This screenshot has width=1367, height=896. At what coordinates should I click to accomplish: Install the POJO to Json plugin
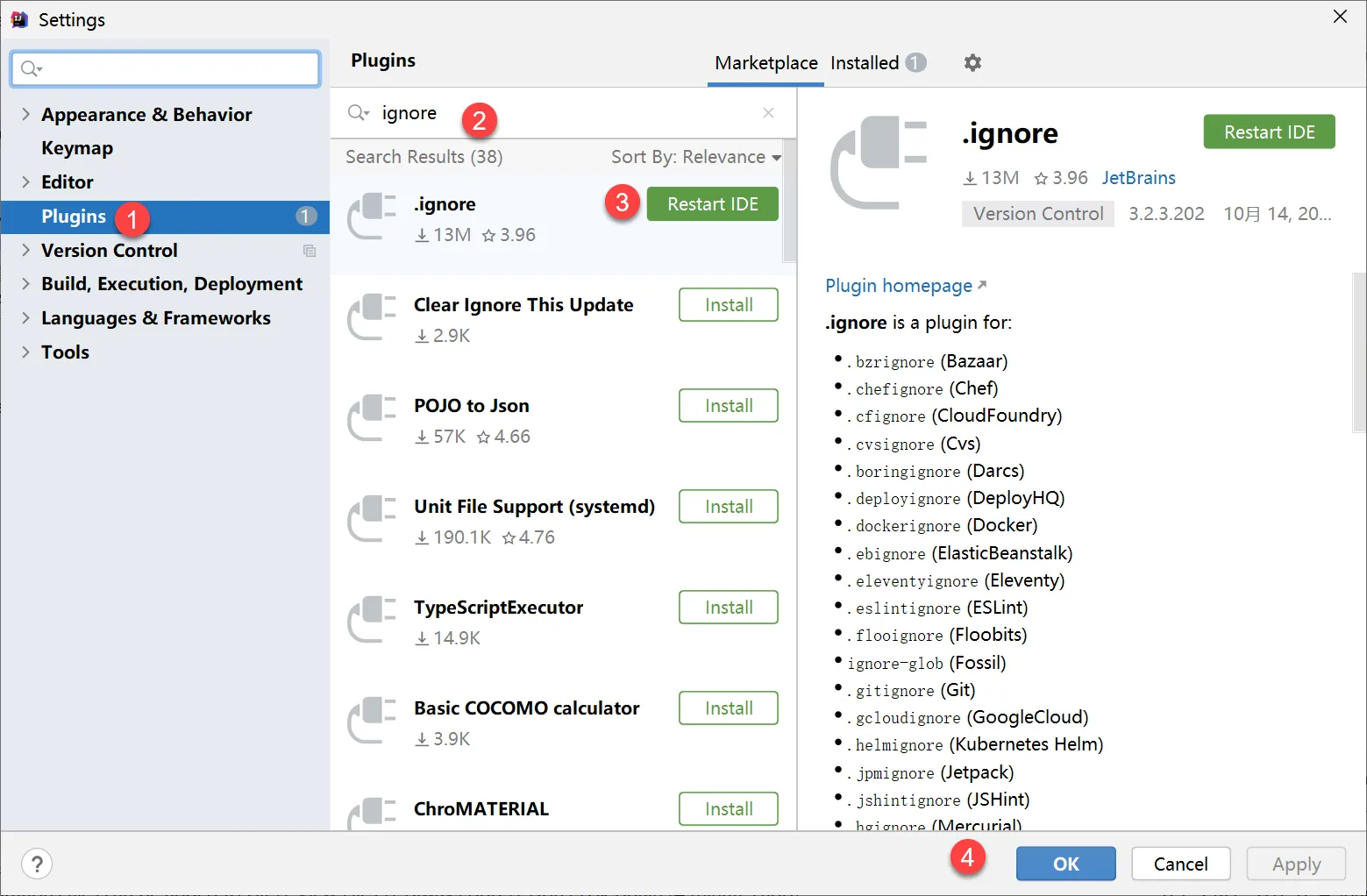pyautogui.click(x=729, y=406)
